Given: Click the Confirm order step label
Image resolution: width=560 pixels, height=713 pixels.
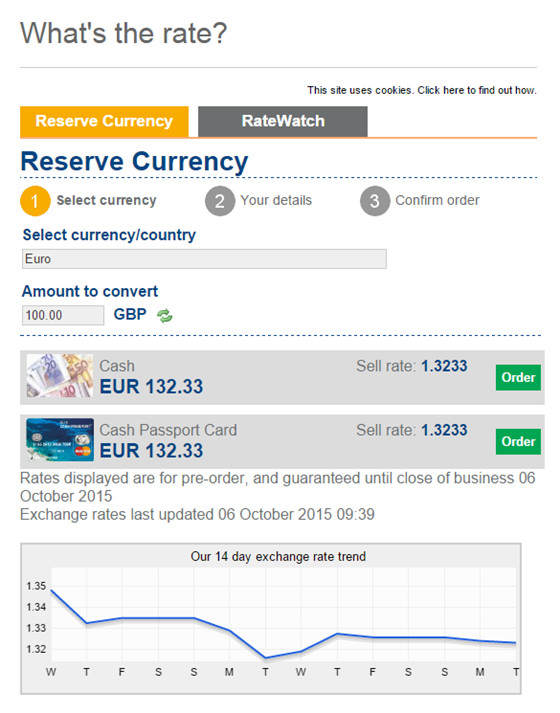Looking at the screenshot, I should point(437,201).
